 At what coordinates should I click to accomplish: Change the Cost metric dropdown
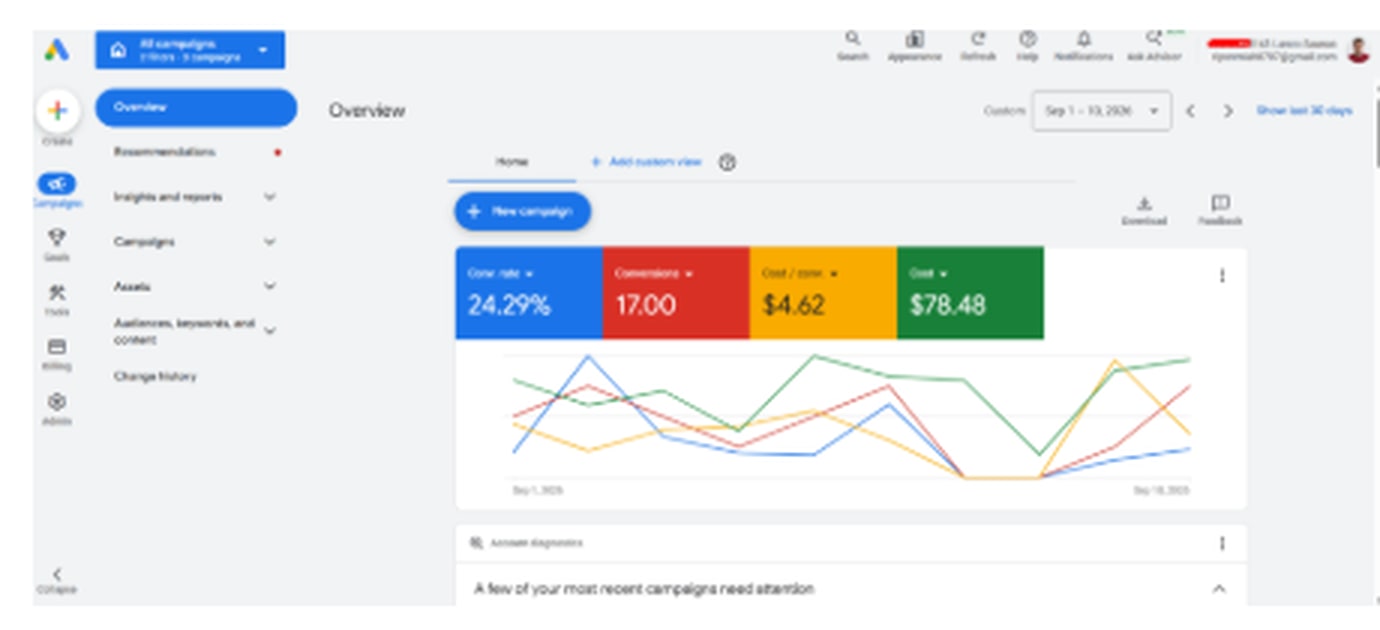[x=928, y=273]
